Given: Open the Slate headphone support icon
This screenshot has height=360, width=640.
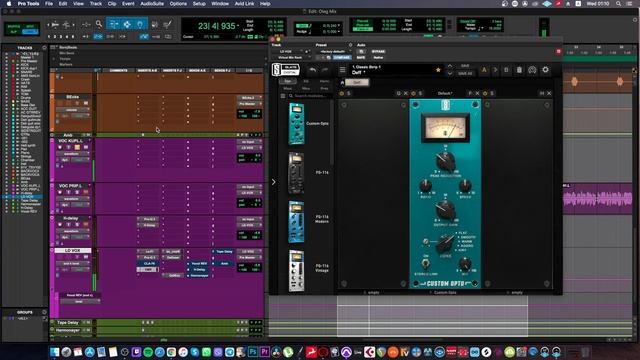Looking at the screenshot, I should [x=532, y=70].
